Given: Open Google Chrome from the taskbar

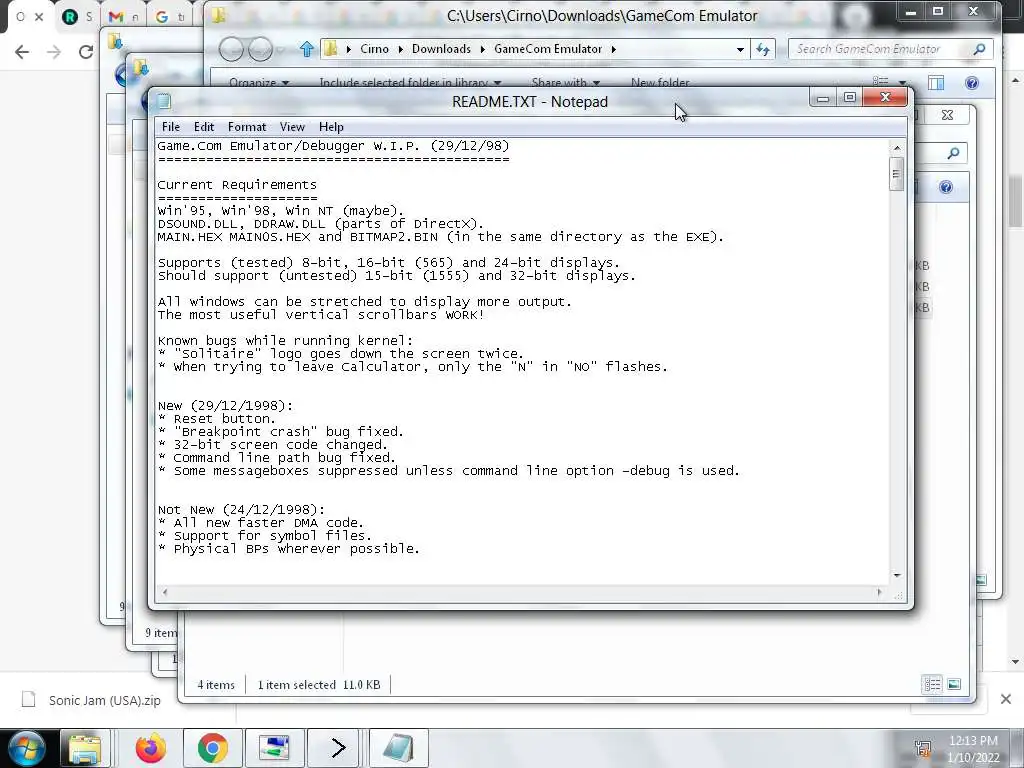Looking at the screenshot, I should click(x=212, y=748).
